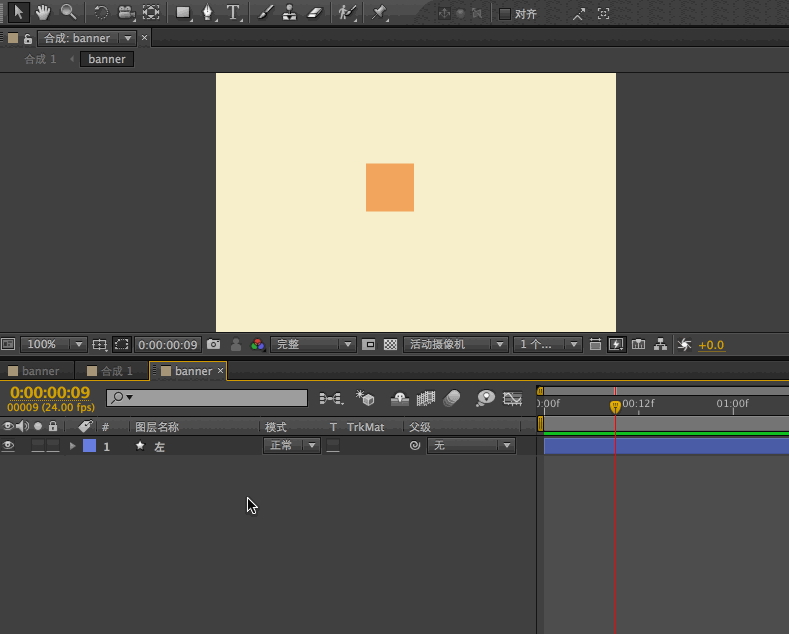Open the 无 parent layer dropdown
The image size is (789, 634).
471,445
